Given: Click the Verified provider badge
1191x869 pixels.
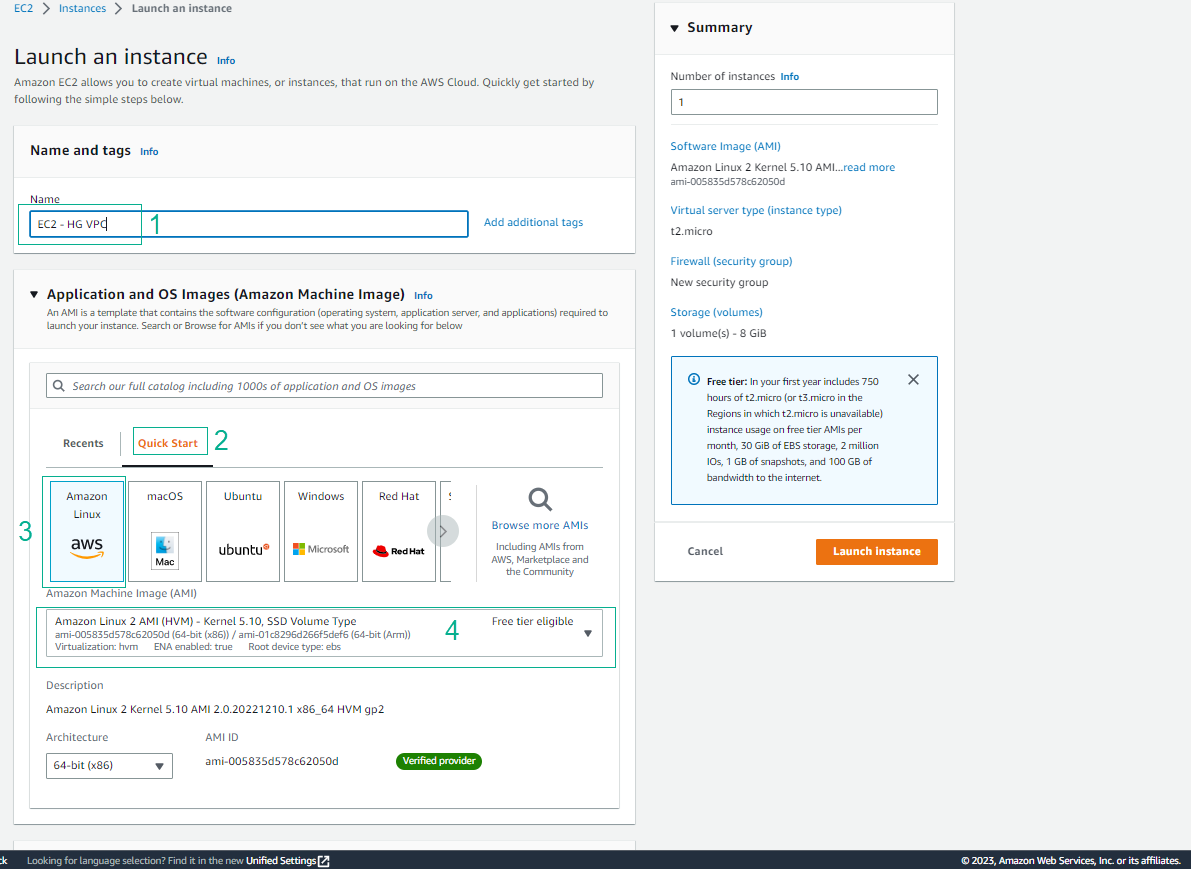Looking at the screenshot, I should click(439, 761).
